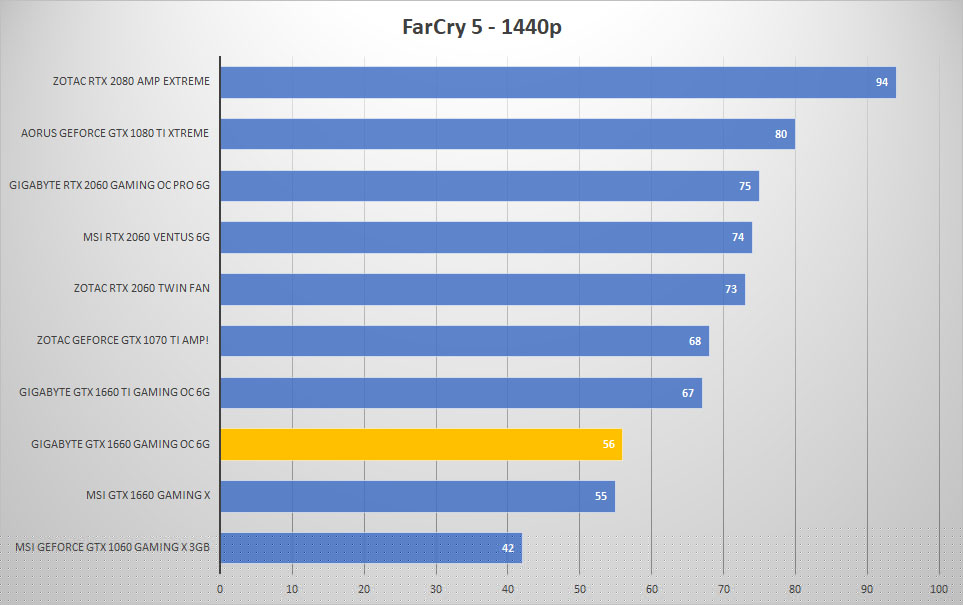The image size is (963, 605).
Task: Click the x-axis tick label 10
Action: [292, 590]
